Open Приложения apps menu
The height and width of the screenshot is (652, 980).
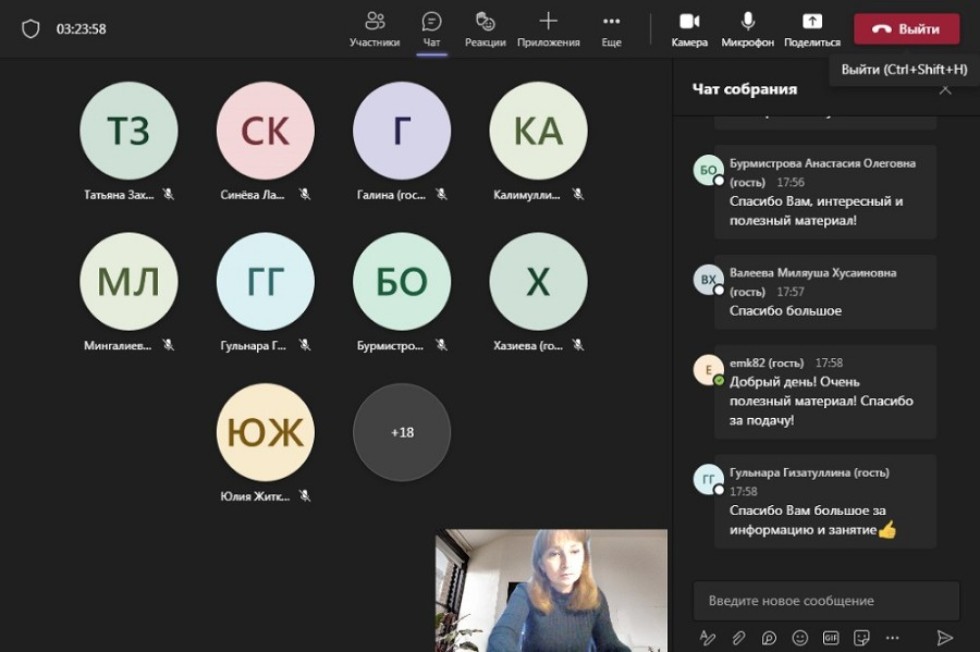548,28
